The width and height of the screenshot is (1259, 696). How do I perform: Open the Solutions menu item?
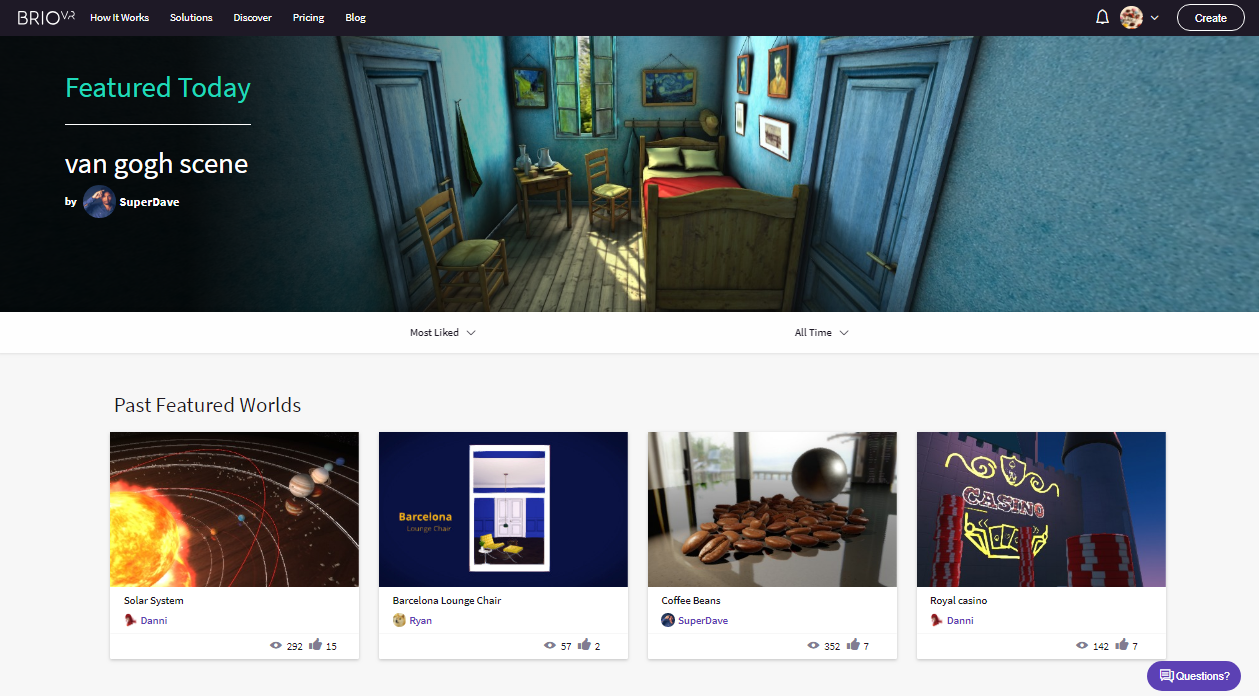(191, 18)
